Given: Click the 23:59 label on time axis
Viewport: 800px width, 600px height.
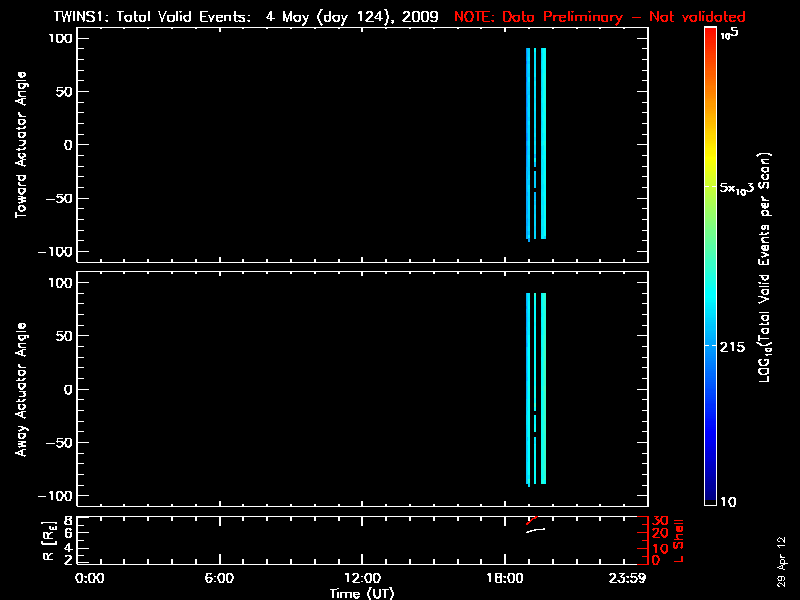Looking at the screenshot, I should 630,578.
